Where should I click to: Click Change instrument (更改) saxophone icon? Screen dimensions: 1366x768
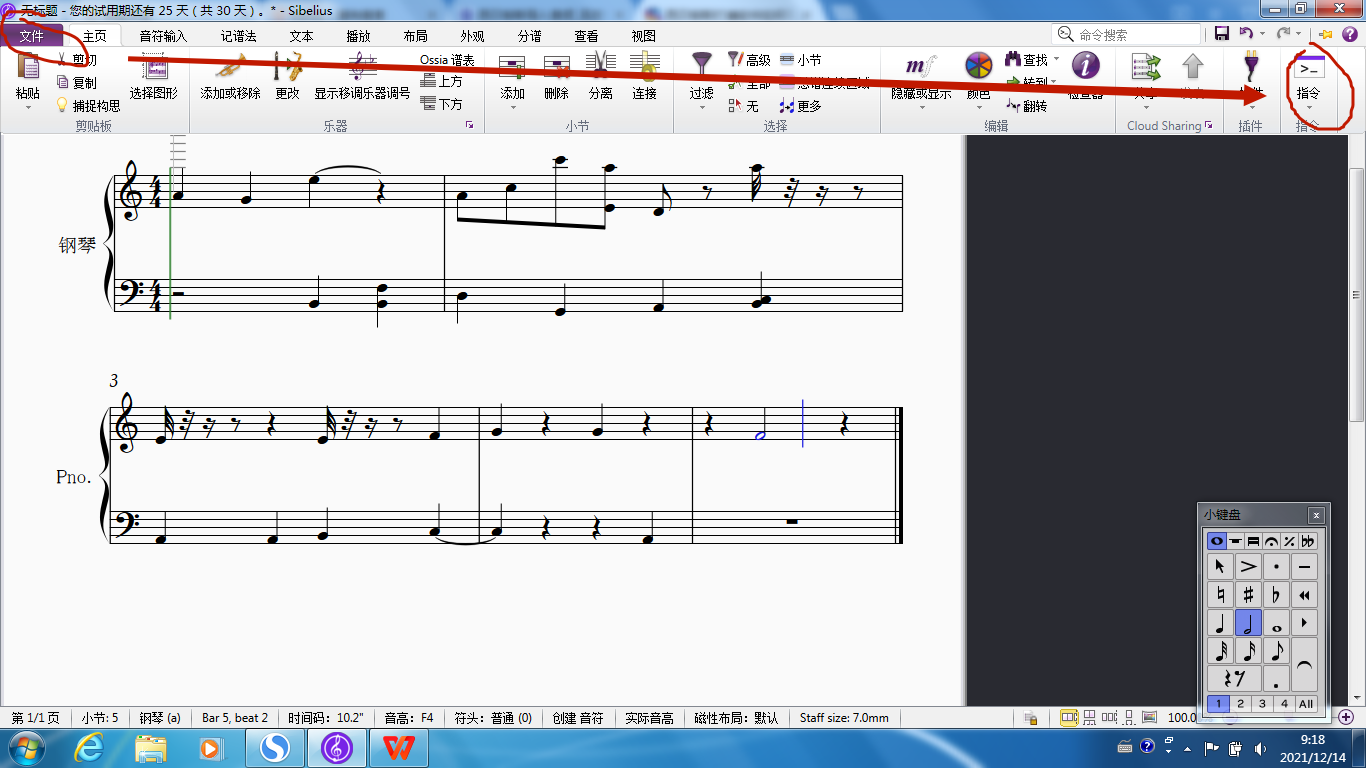[287, 68]
